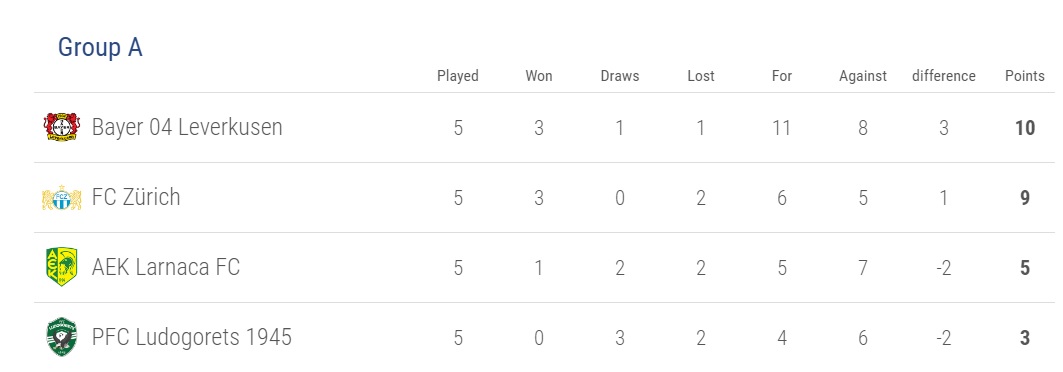1063x372 pixels.
Task: Click Leverkusen's goals for value 11
Action: tap(782, 127)
